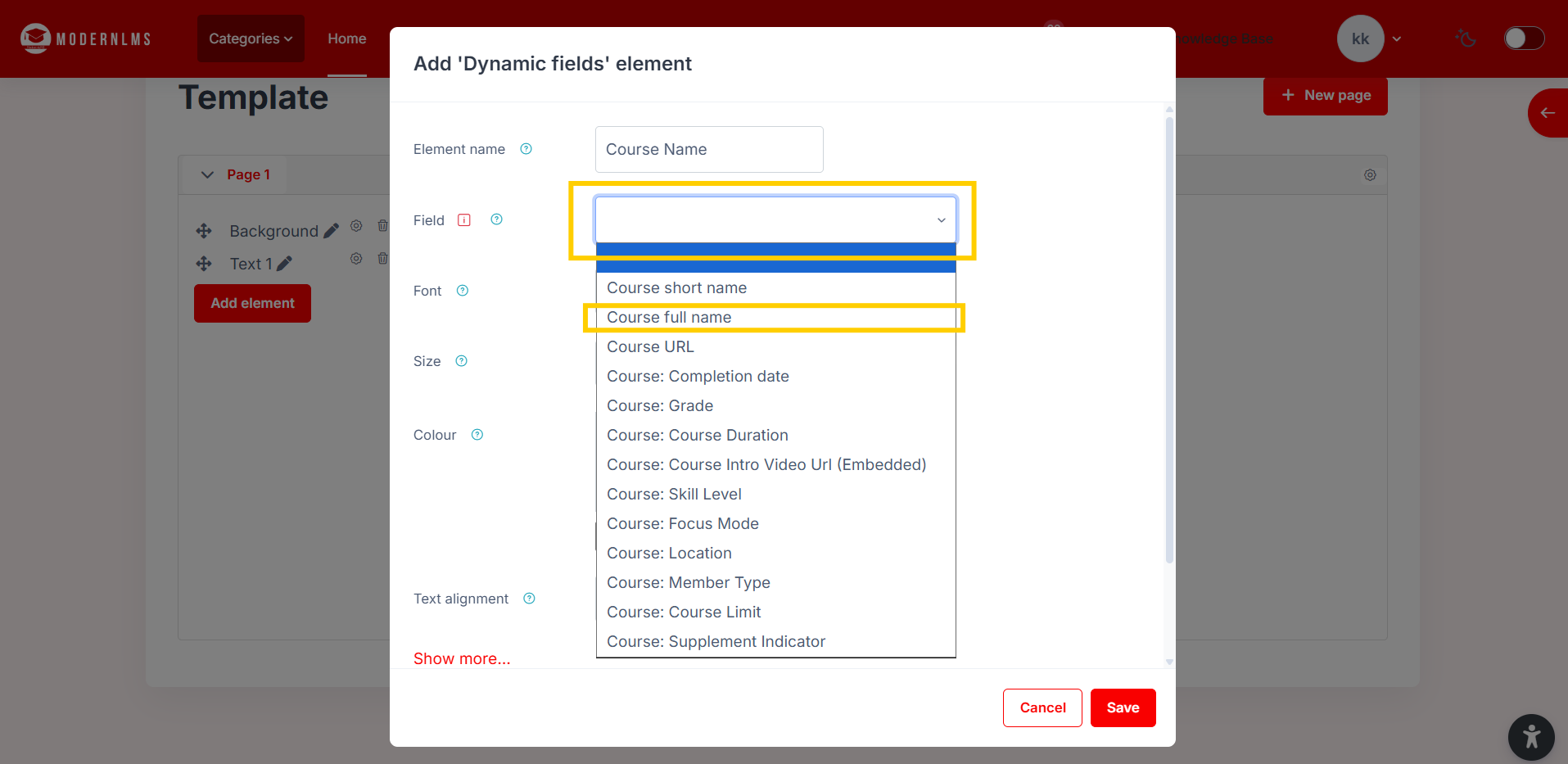This screenshot has width=1568, height=764.
Task: Save the dynamic fields element
Action: coord(1123,707)
